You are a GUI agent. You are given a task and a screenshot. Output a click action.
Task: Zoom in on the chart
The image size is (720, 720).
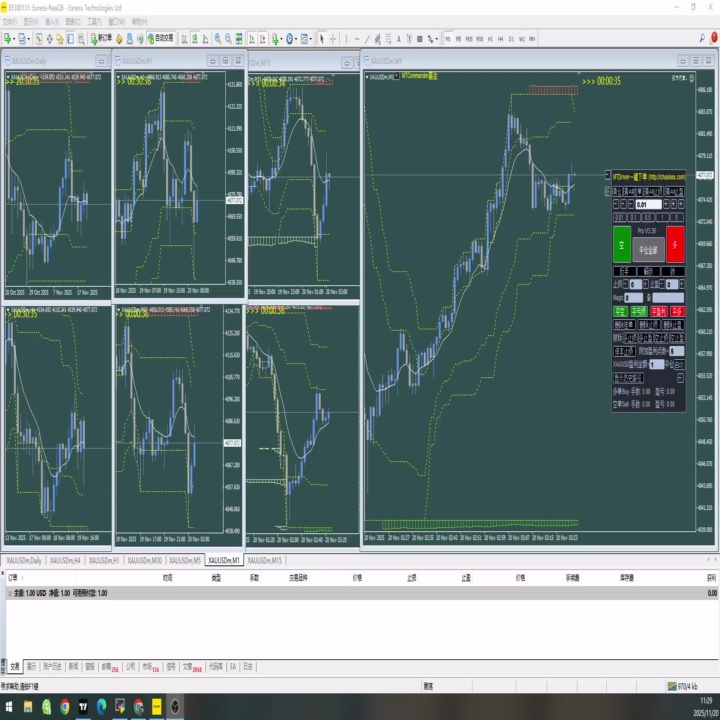point(218,39)
